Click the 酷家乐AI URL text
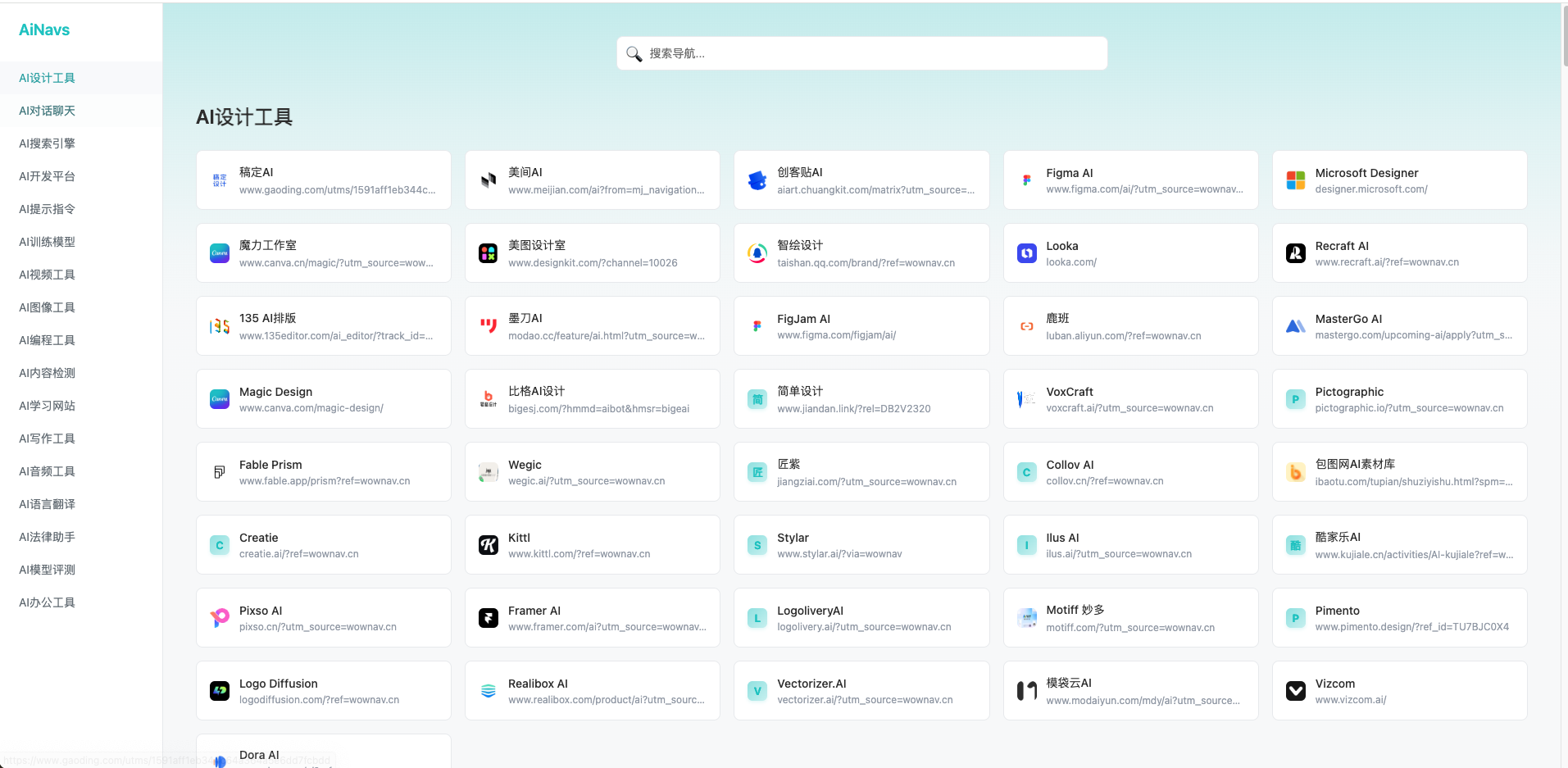 (1414, 555)
